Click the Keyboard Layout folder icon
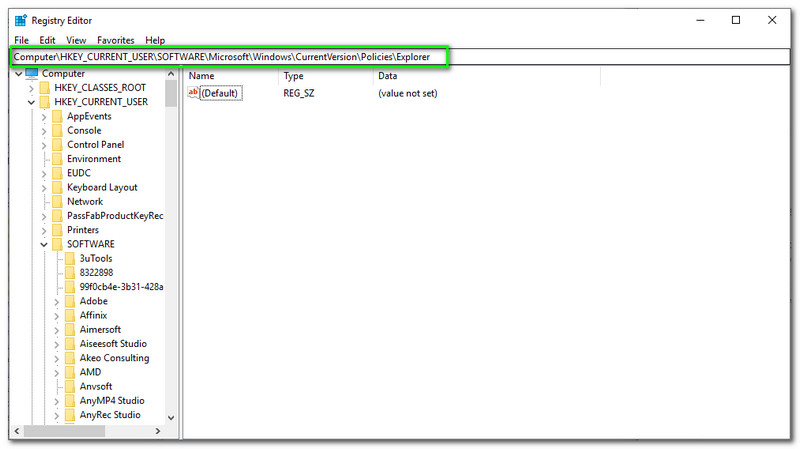Viewport: 800px width, 449px height. pos(58,188)
